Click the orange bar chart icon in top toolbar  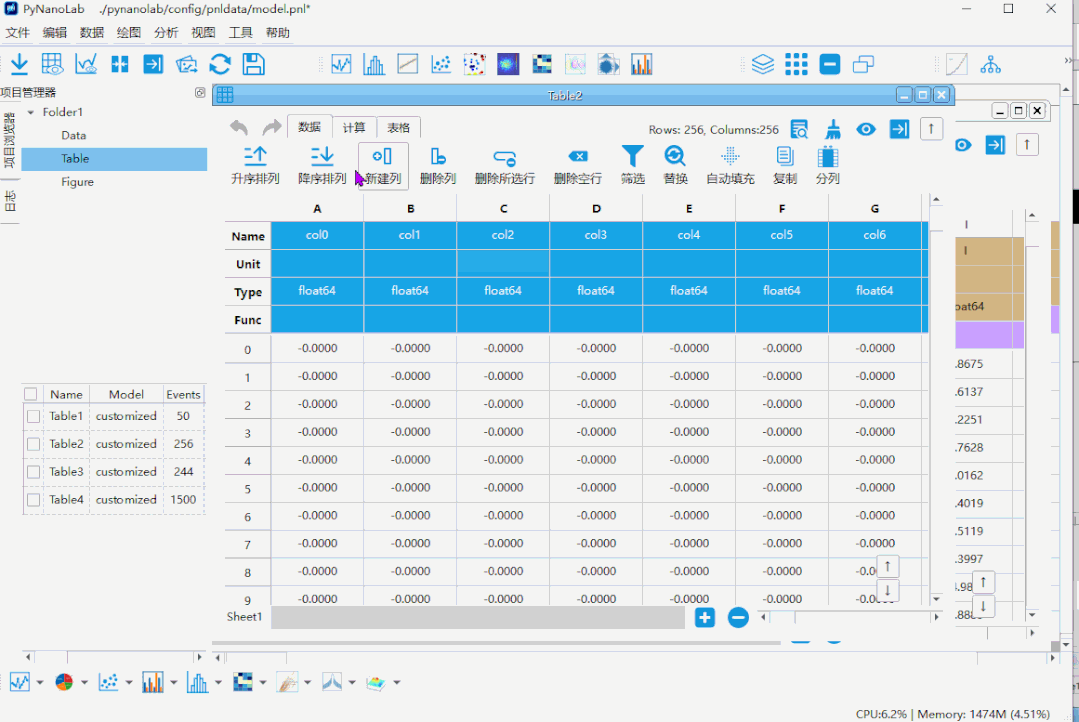[641, 65]
